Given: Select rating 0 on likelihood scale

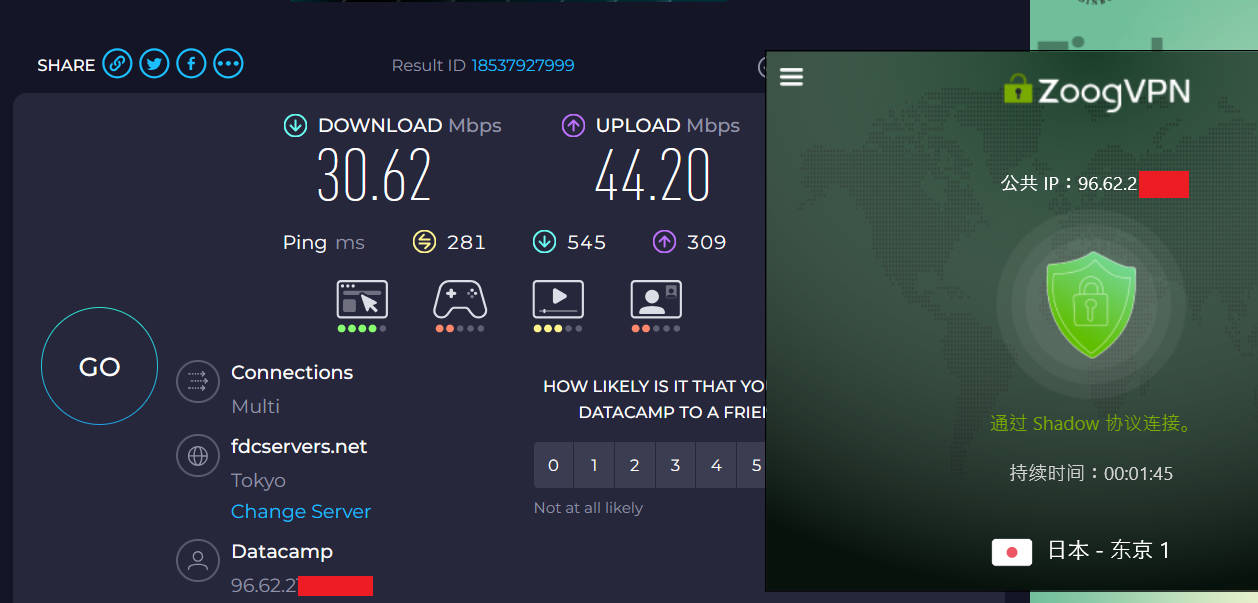Looking at the screenshot, I should pos(553,465).
